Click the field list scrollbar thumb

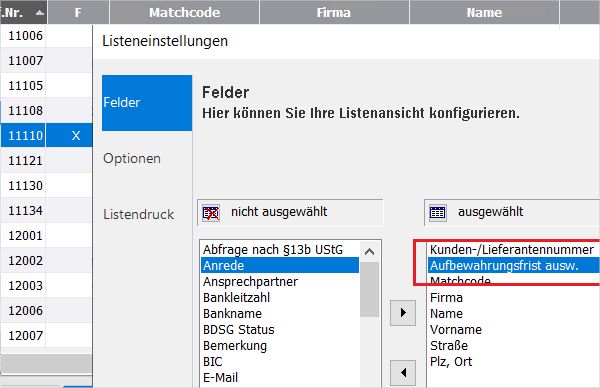(369, 289)
